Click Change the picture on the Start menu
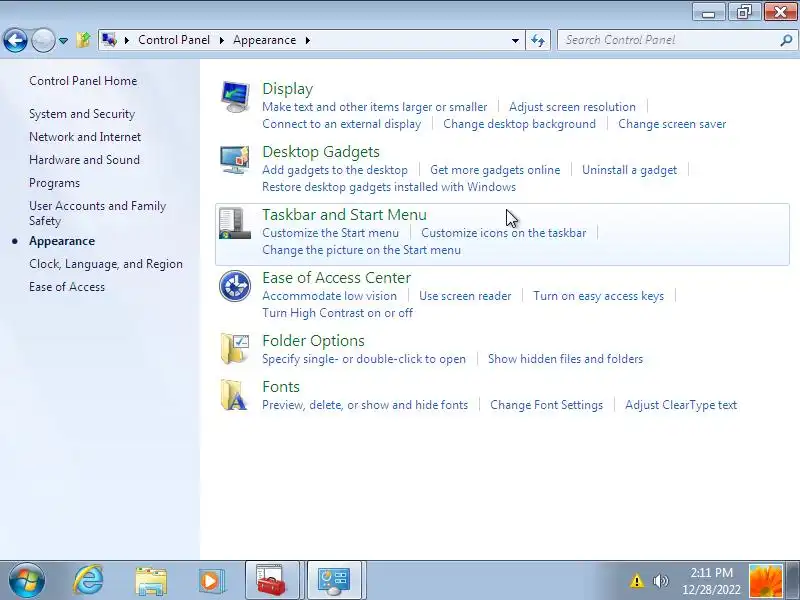Screen dimensions: 800x600 pyautogui.click(x=361, y=250)
